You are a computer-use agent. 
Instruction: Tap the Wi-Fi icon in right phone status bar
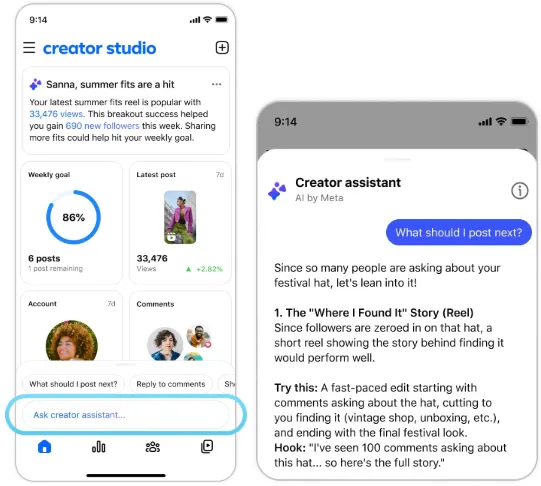pos(501,121)
